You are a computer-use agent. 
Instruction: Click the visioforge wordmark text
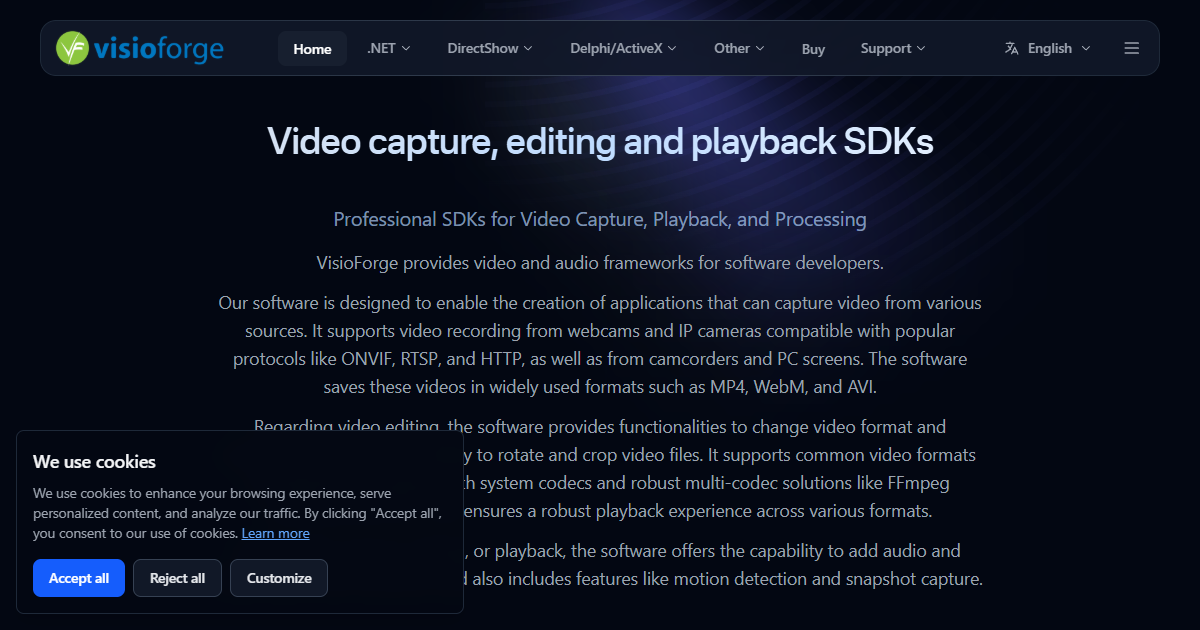(159, 48)
